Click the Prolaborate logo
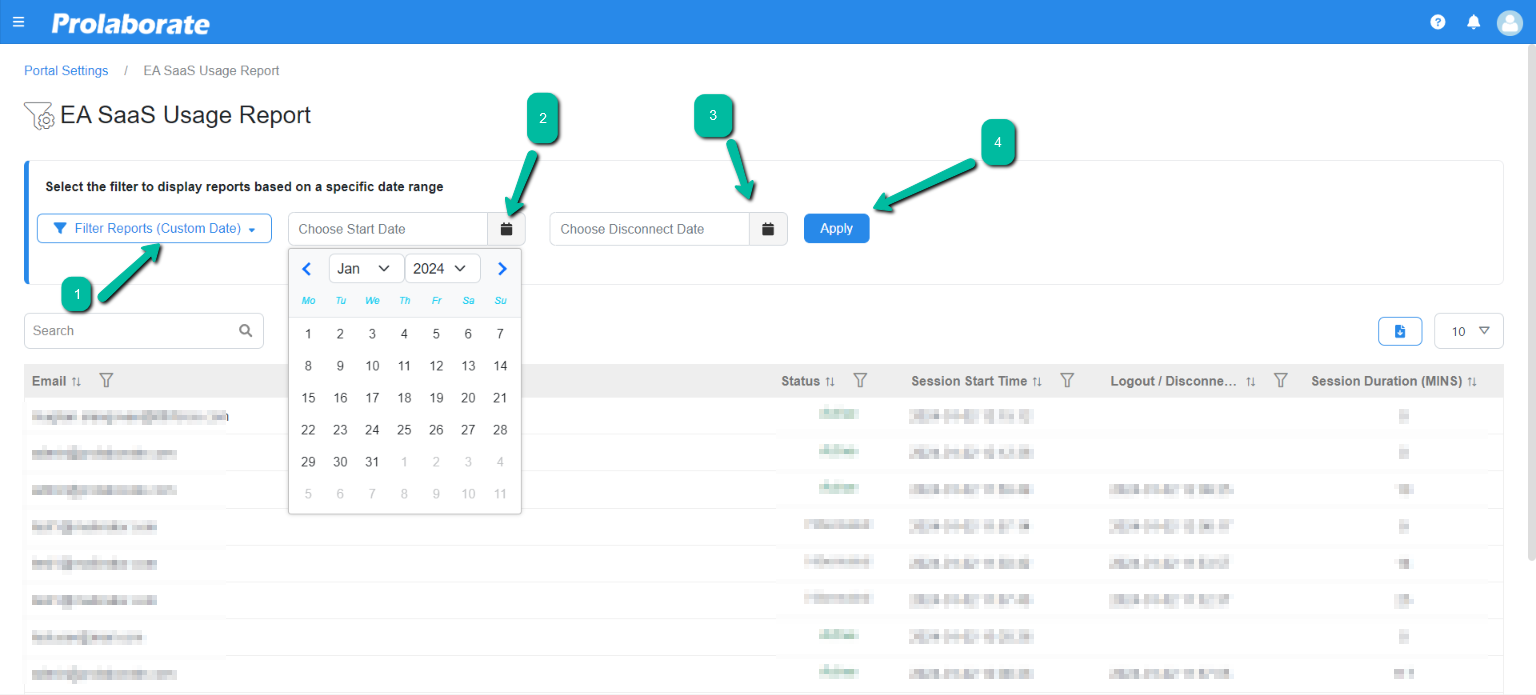The image size is (1536, 695). click(131, 23)
